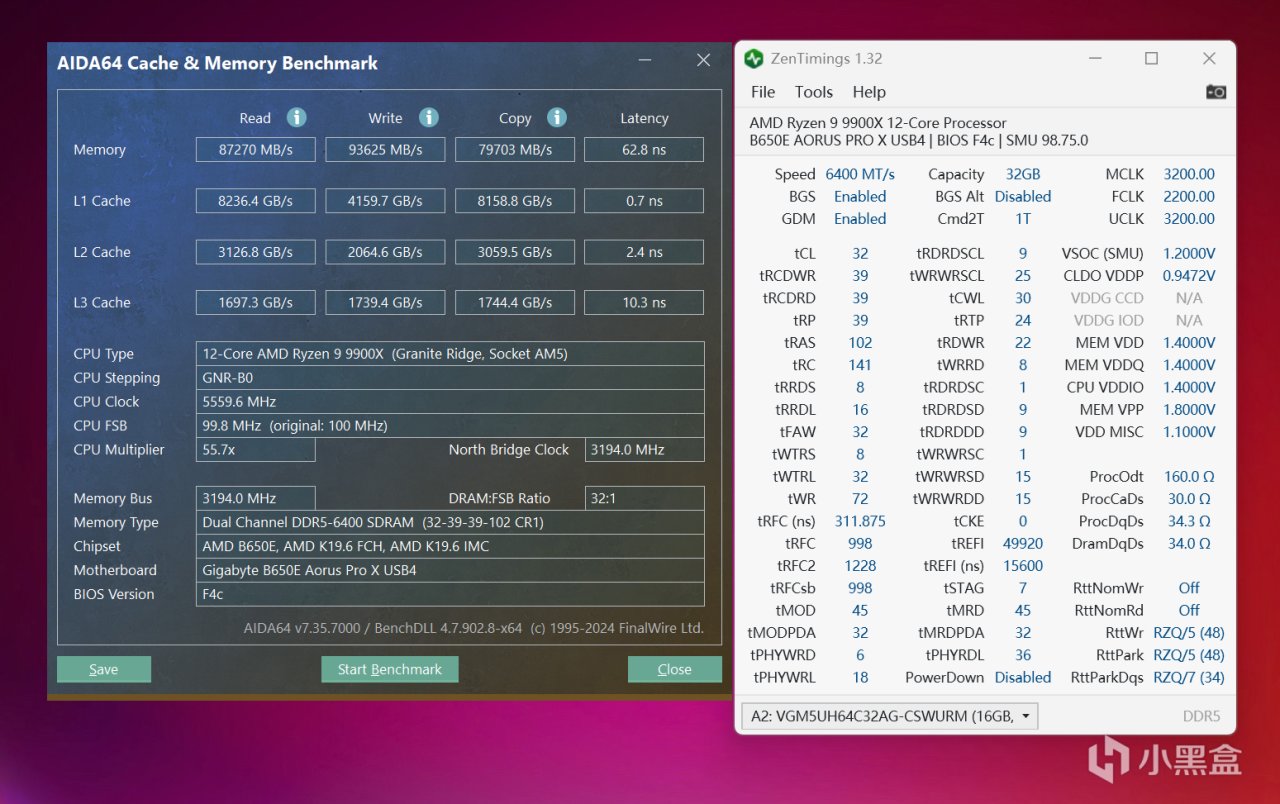This screenshot has height=804, width=1280.
Task: Click the L3 Cache Latency value 10.3 ns
Action: pos(644,302)
